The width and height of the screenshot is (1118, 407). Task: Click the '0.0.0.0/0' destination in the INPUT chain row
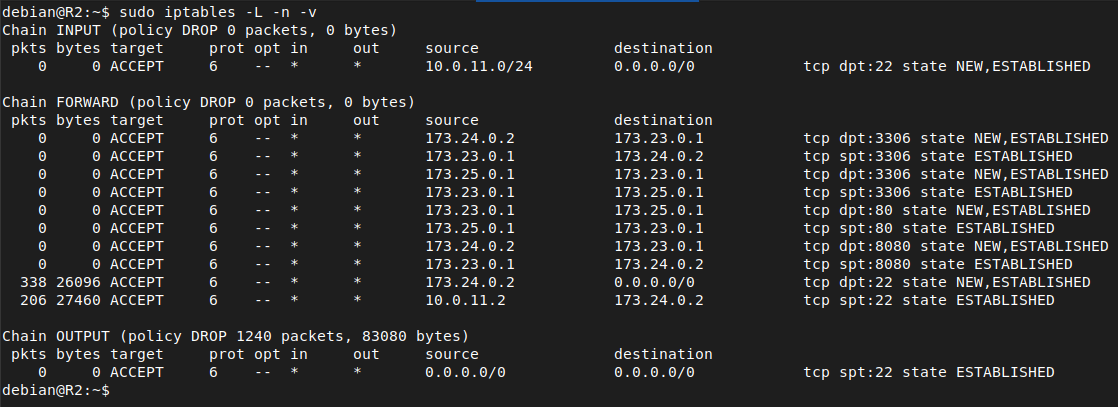coord(655,66)
